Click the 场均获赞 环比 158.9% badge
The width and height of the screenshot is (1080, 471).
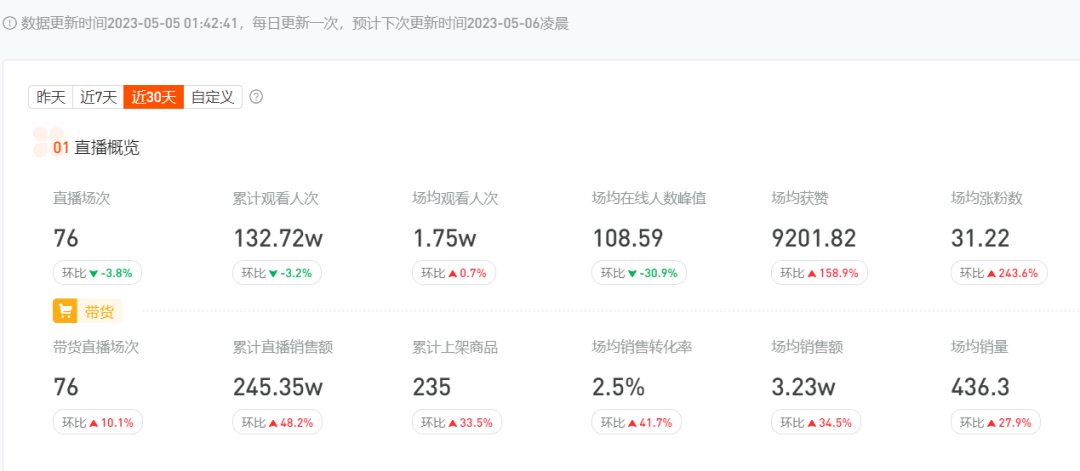click(820, 273)
